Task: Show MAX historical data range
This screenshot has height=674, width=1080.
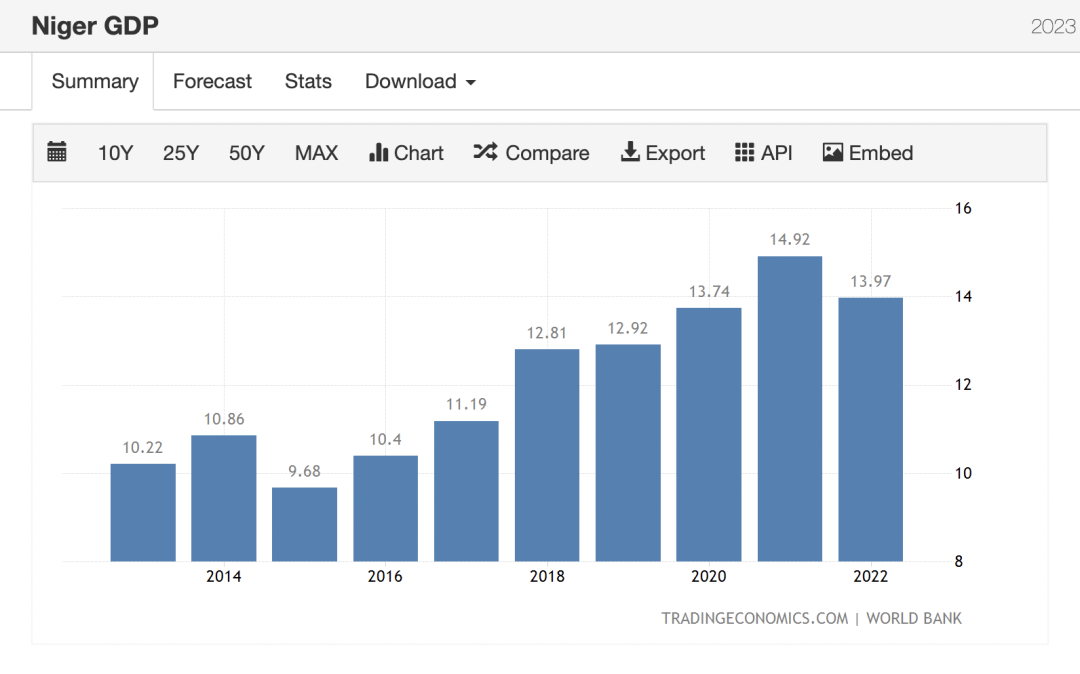Action: click(316, 153)
